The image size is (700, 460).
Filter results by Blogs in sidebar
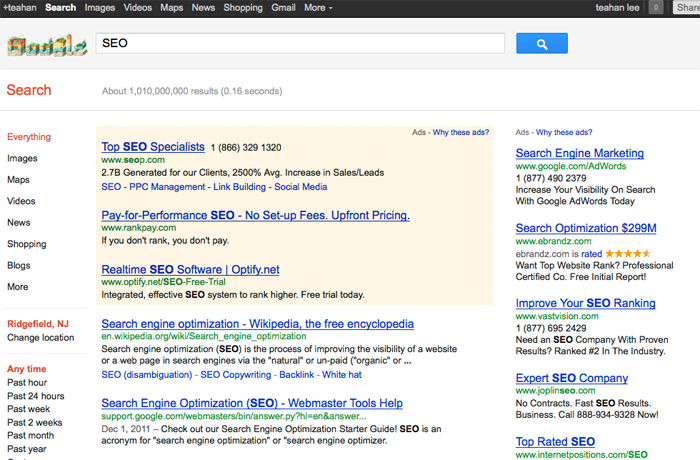[19, 265]
